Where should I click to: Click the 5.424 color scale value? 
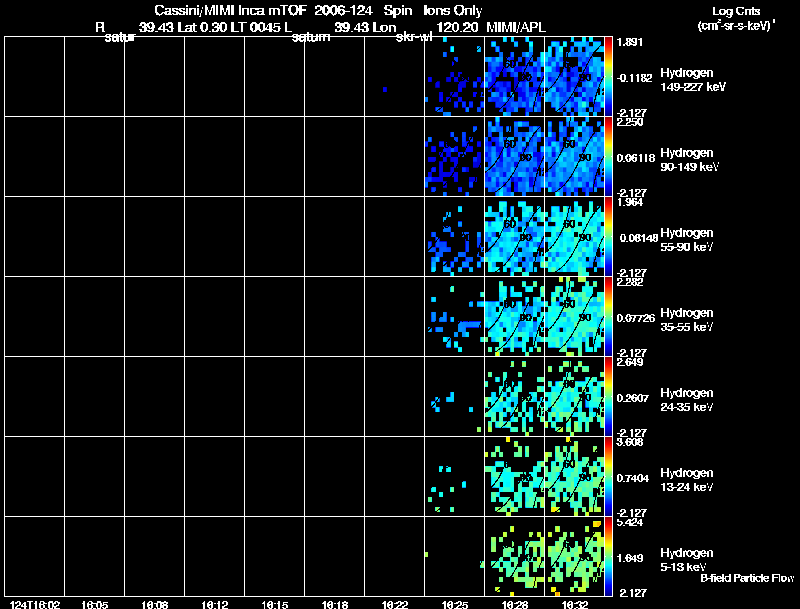(631, 523)
